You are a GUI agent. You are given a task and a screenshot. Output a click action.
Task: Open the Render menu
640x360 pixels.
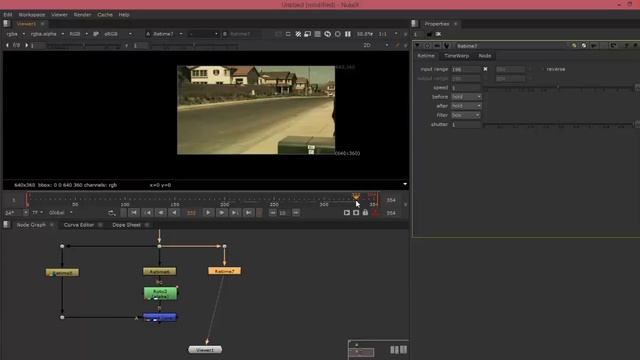(x=82, y=15)
